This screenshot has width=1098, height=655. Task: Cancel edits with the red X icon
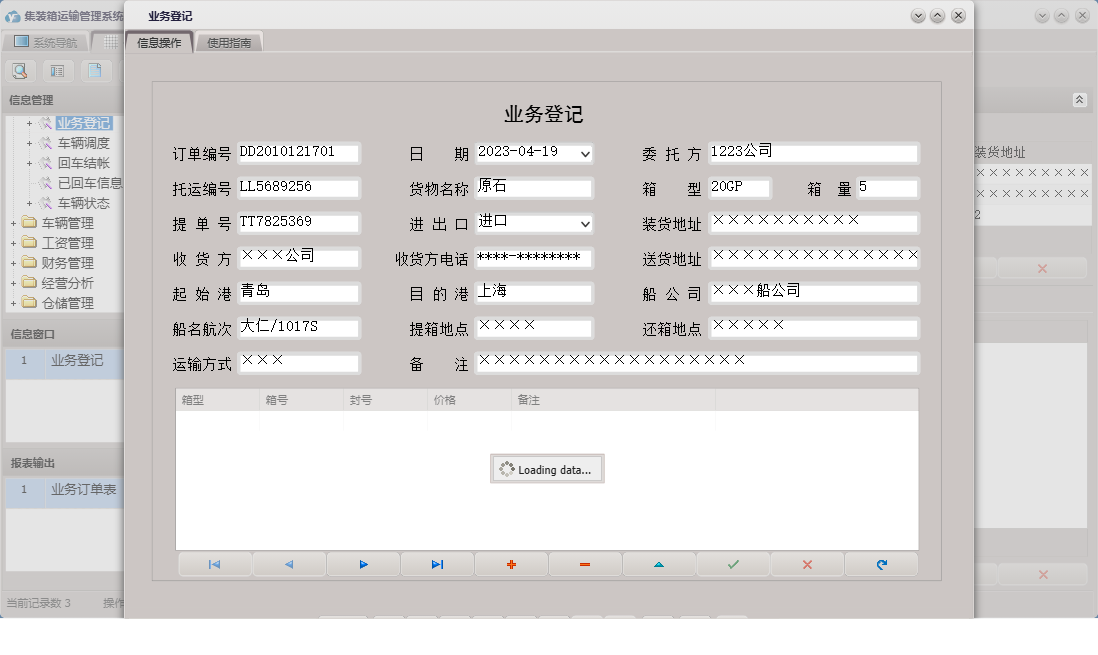(x=807, y=564)
